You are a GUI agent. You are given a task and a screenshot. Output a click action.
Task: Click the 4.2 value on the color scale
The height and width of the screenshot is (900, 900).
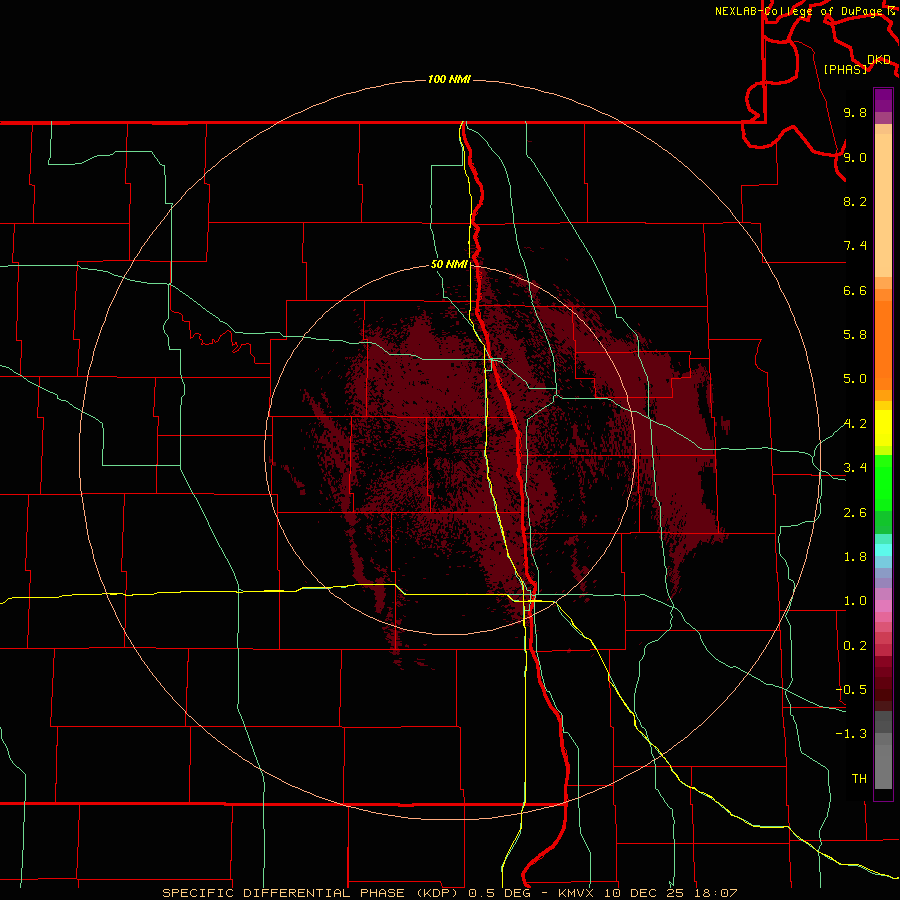(x=855, y=424)
